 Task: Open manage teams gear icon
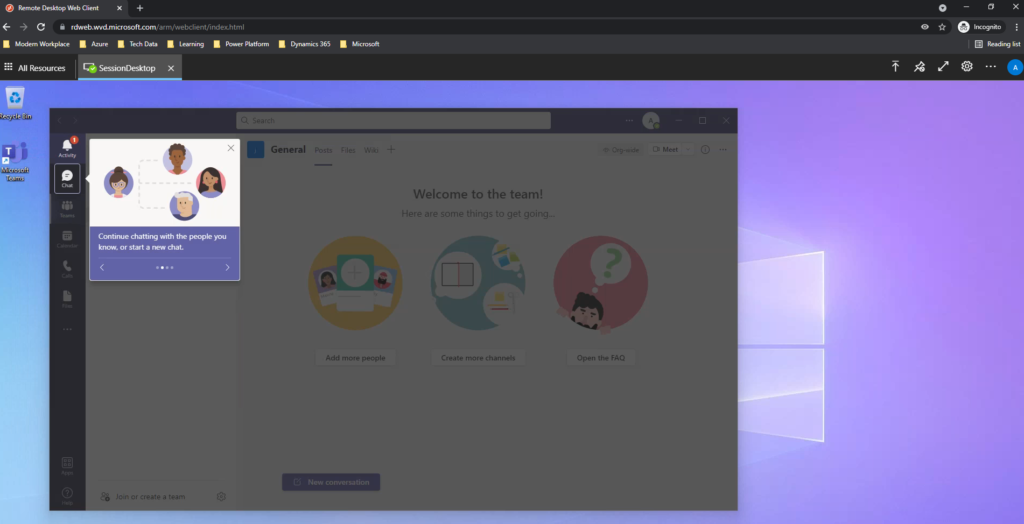coord(221,497)
